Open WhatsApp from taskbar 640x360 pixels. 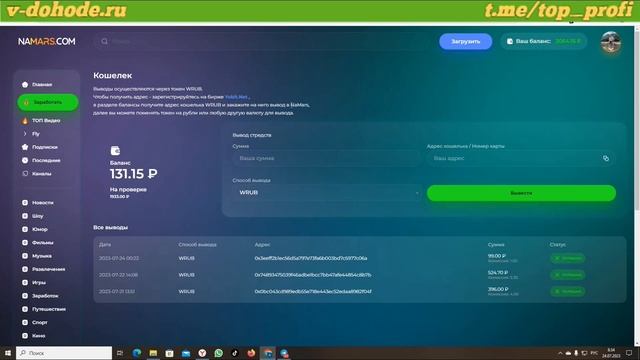click(218, 353)
